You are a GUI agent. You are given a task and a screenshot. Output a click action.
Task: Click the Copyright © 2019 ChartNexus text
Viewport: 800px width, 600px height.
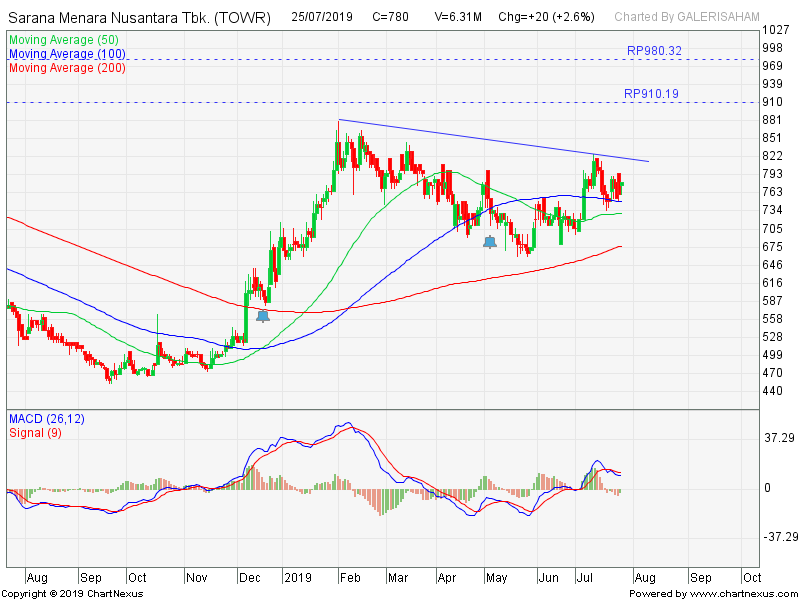[73, 594]
